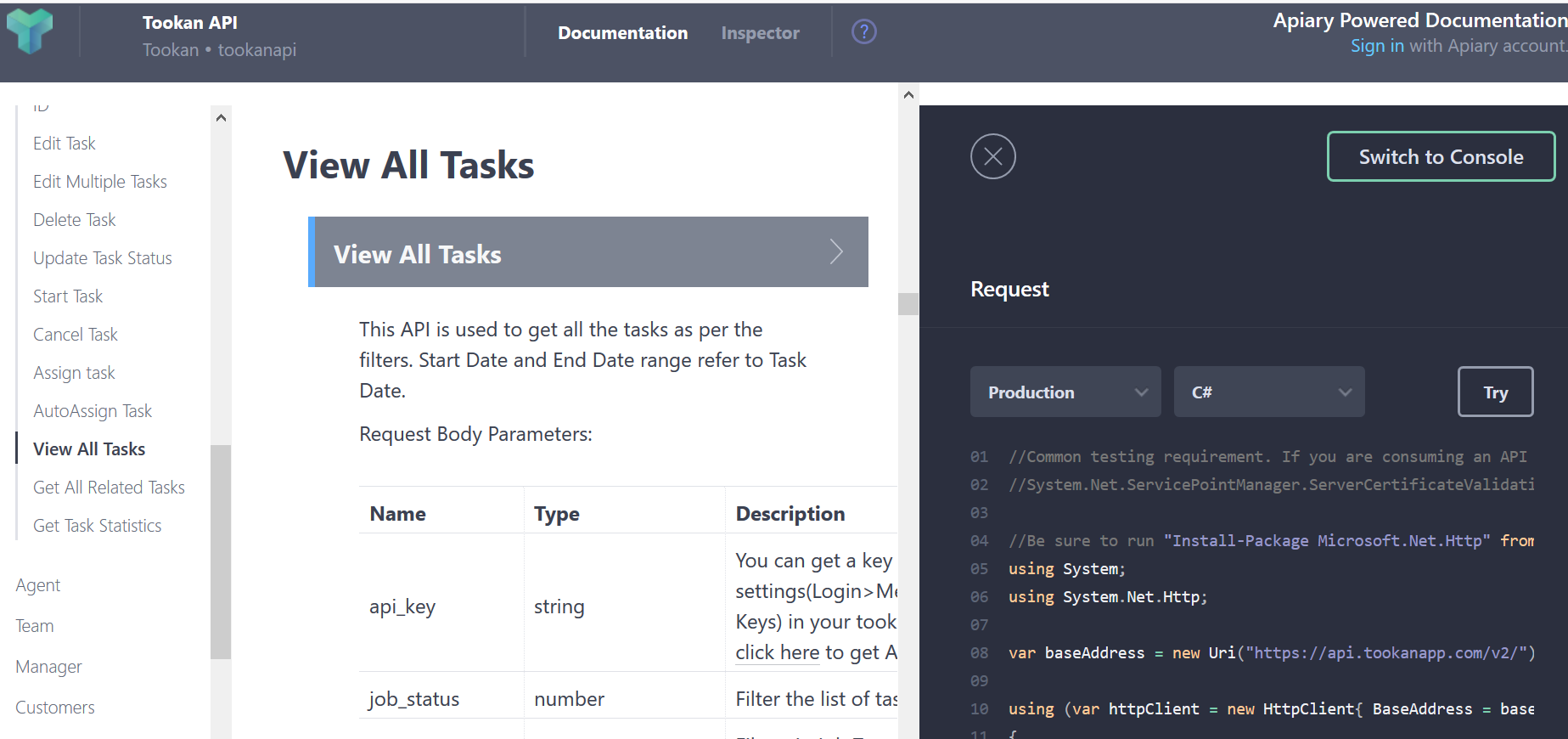Click 'Request Body Parameters:' text
Viewport: 1568px width, 739px height.
point(476,434)
